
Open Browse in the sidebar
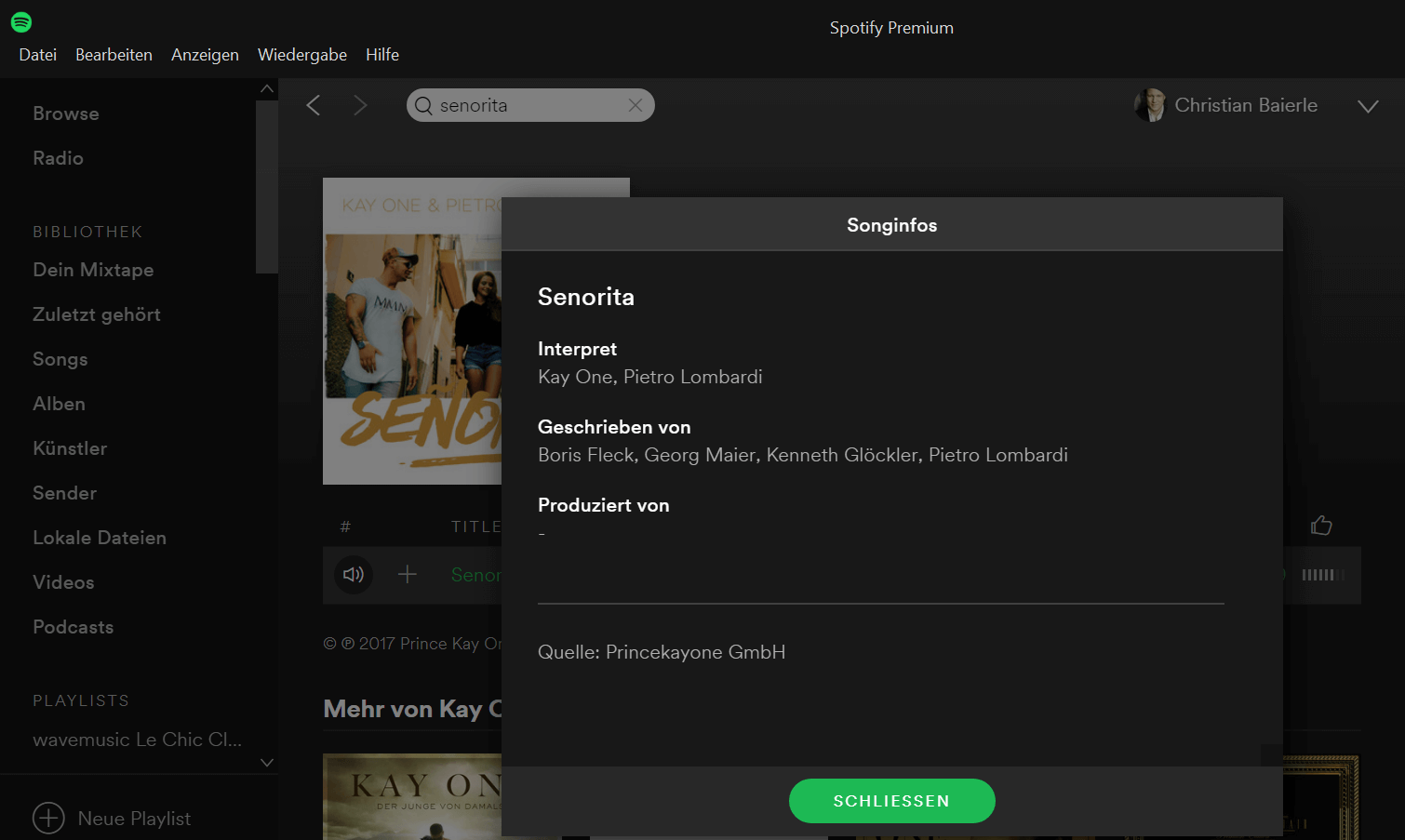click(66, 113)
